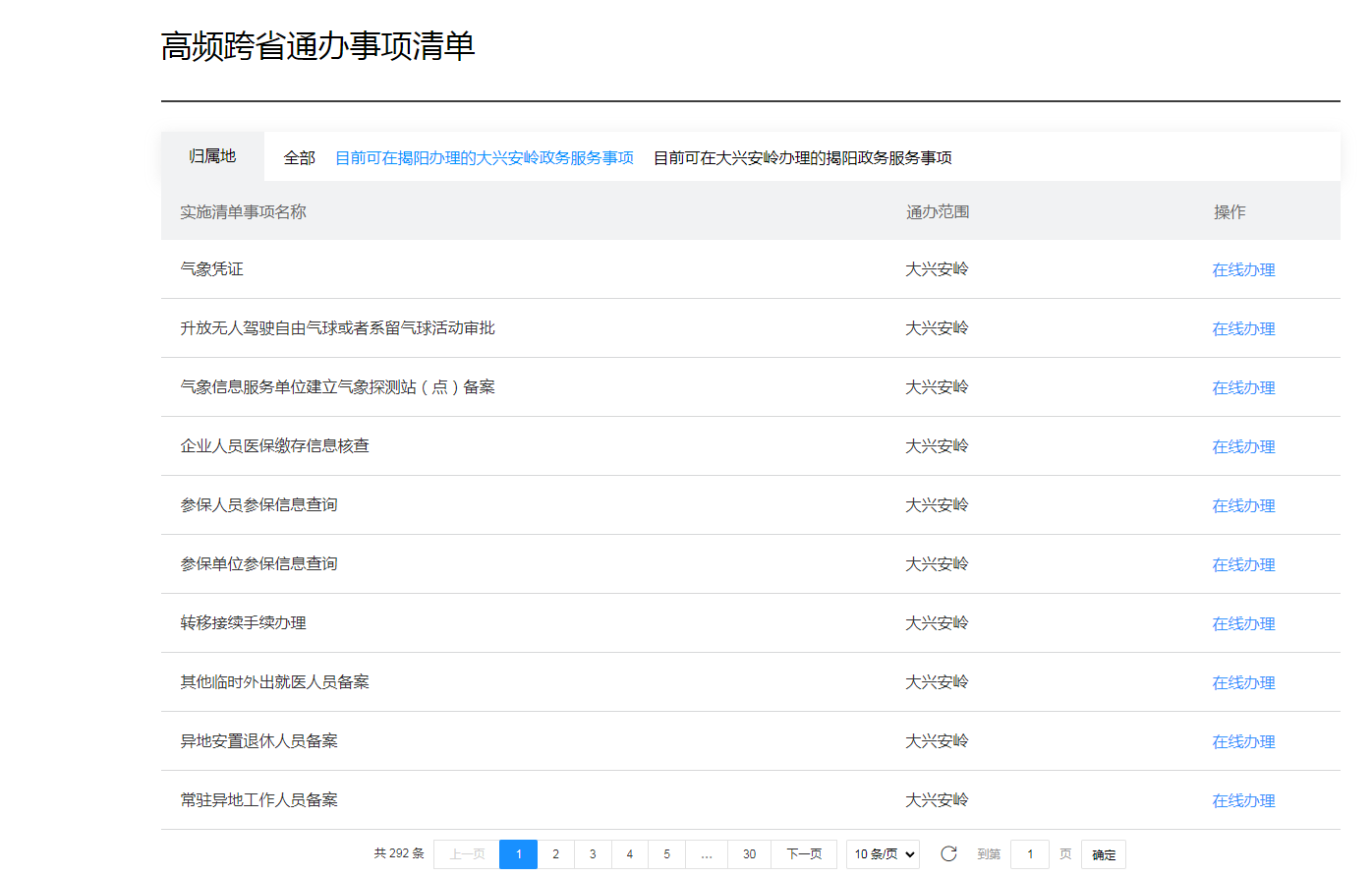Click the page number input field
This screenshot has height=878, width=1372.
click(1029, 854)
